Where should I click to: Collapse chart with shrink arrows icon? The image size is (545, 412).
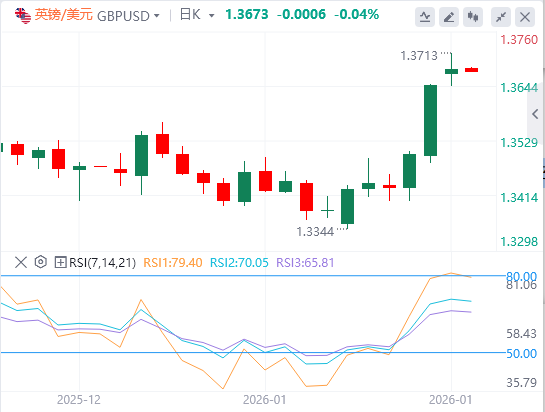point(501,17)
